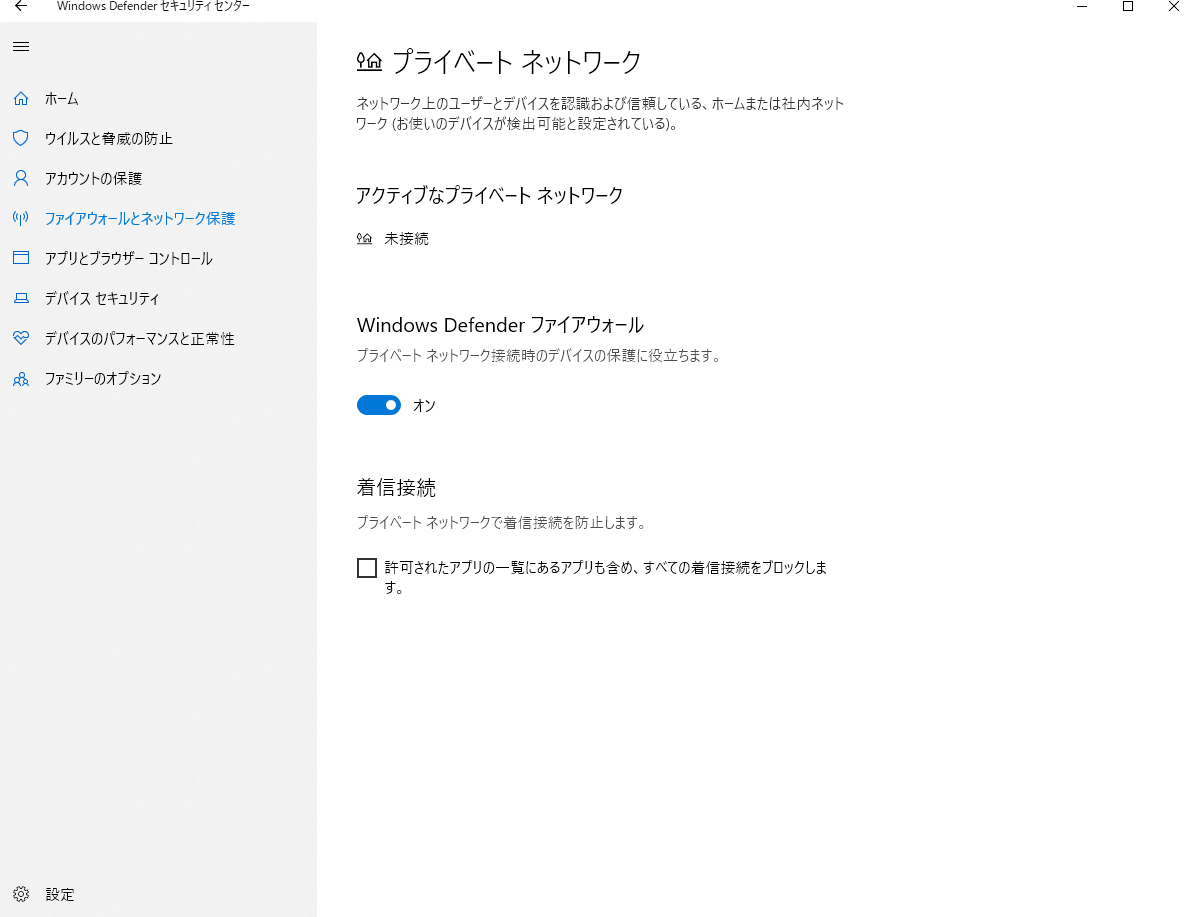This screenshot has width=1186, height=917.
Task: Click the private network house icon in header
Action: click(x=367, y=60)
